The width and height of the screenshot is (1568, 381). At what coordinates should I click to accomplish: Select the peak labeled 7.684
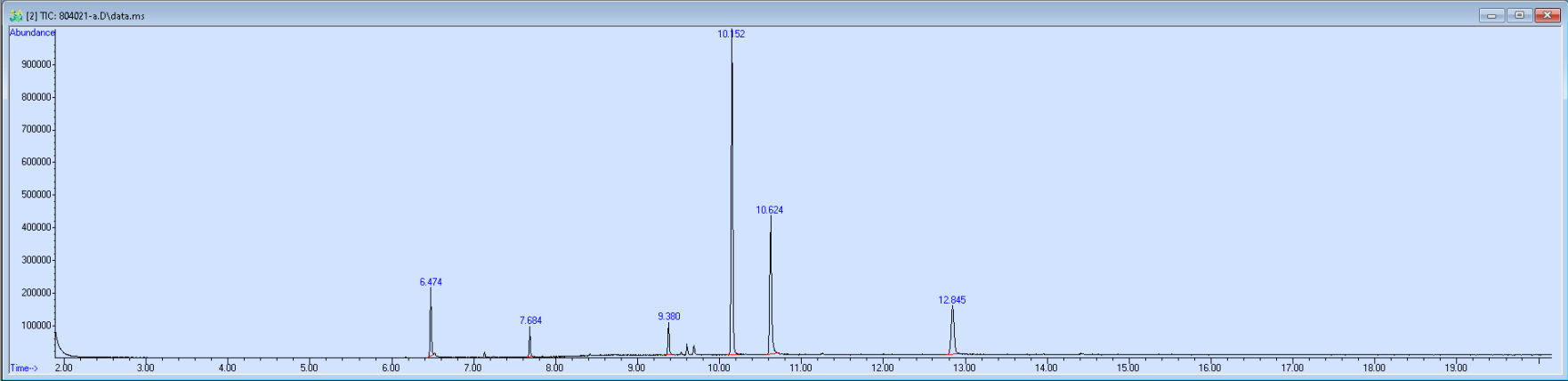click(530, 320)
